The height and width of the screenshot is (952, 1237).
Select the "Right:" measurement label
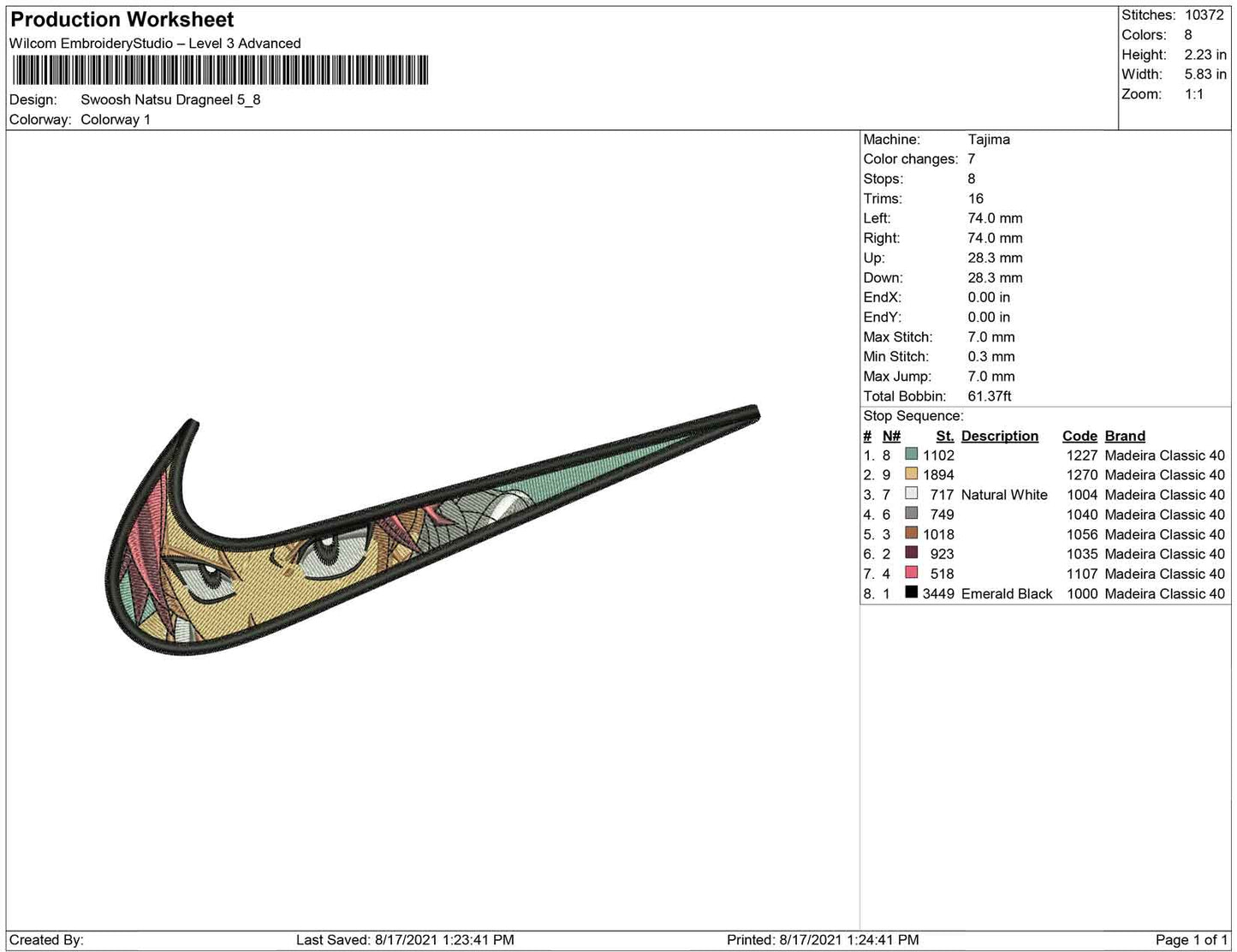(881, 238)
